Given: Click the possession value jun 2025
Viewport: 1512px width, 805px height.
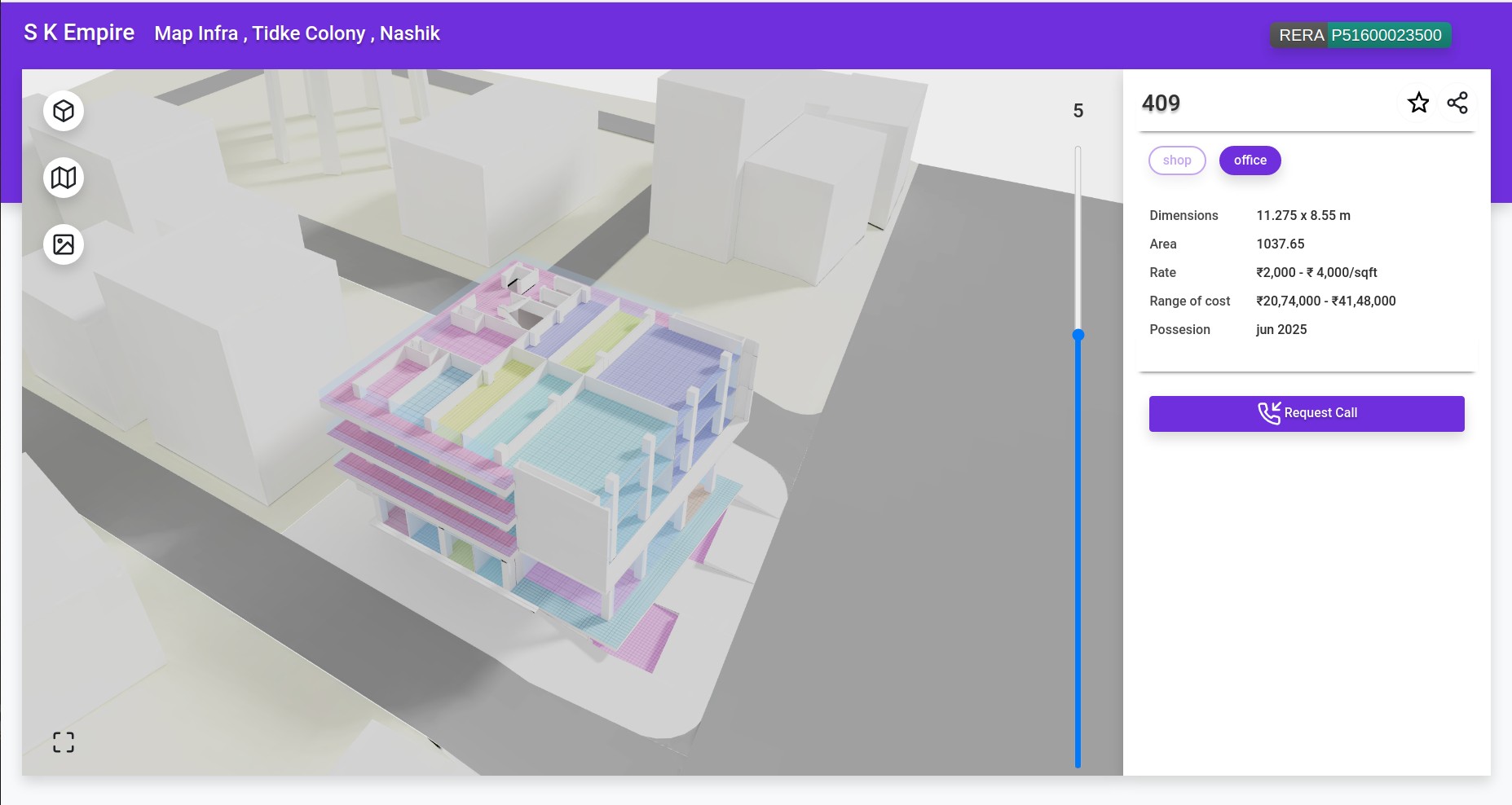Looking at the screenshot, I should (x=1281, y=329).
